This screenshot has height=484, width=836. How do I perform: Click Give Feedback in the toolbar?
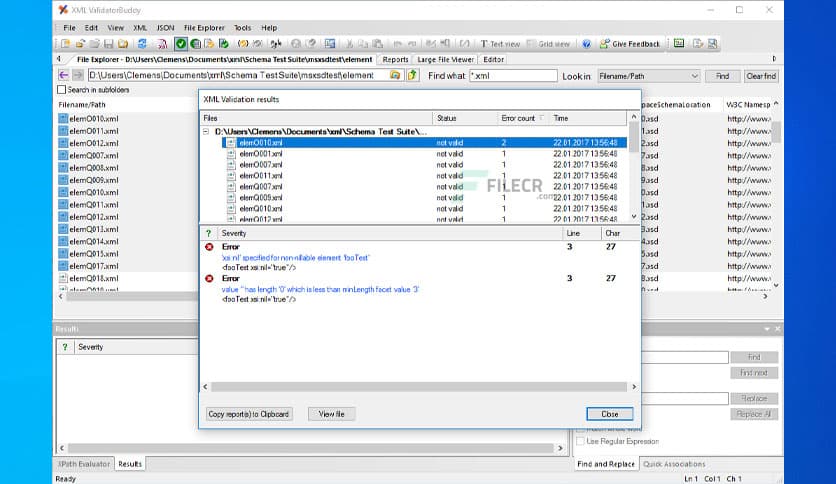630,44
